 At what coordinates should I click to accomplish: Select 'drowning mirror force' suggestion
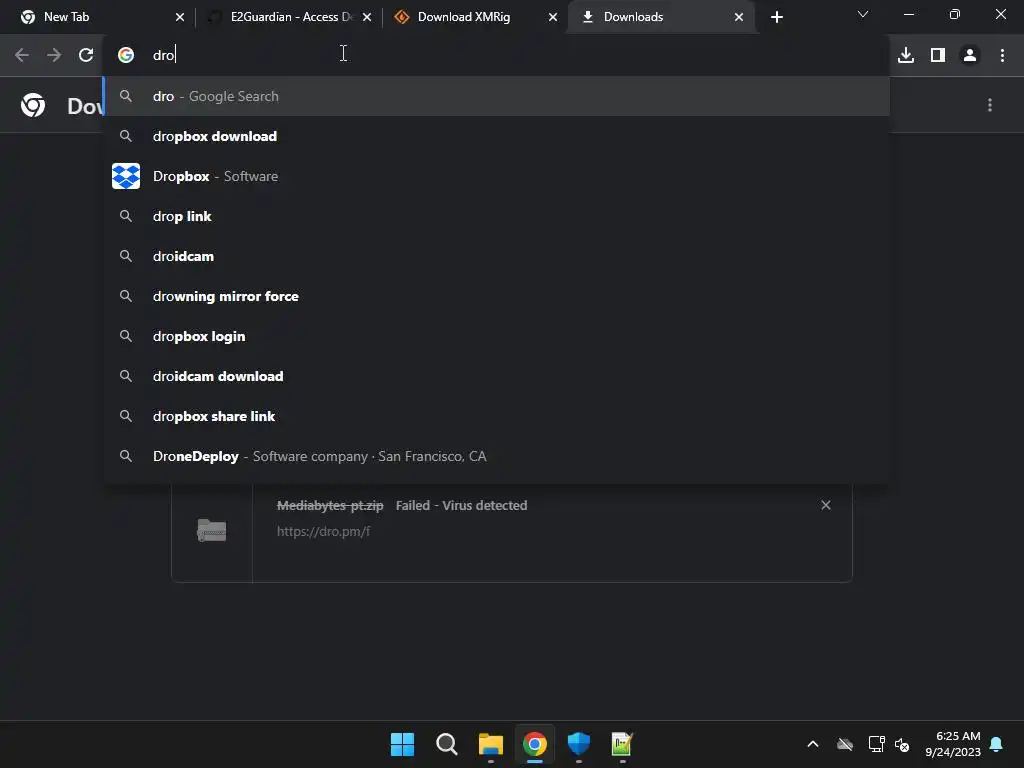(x=496, y=296)
